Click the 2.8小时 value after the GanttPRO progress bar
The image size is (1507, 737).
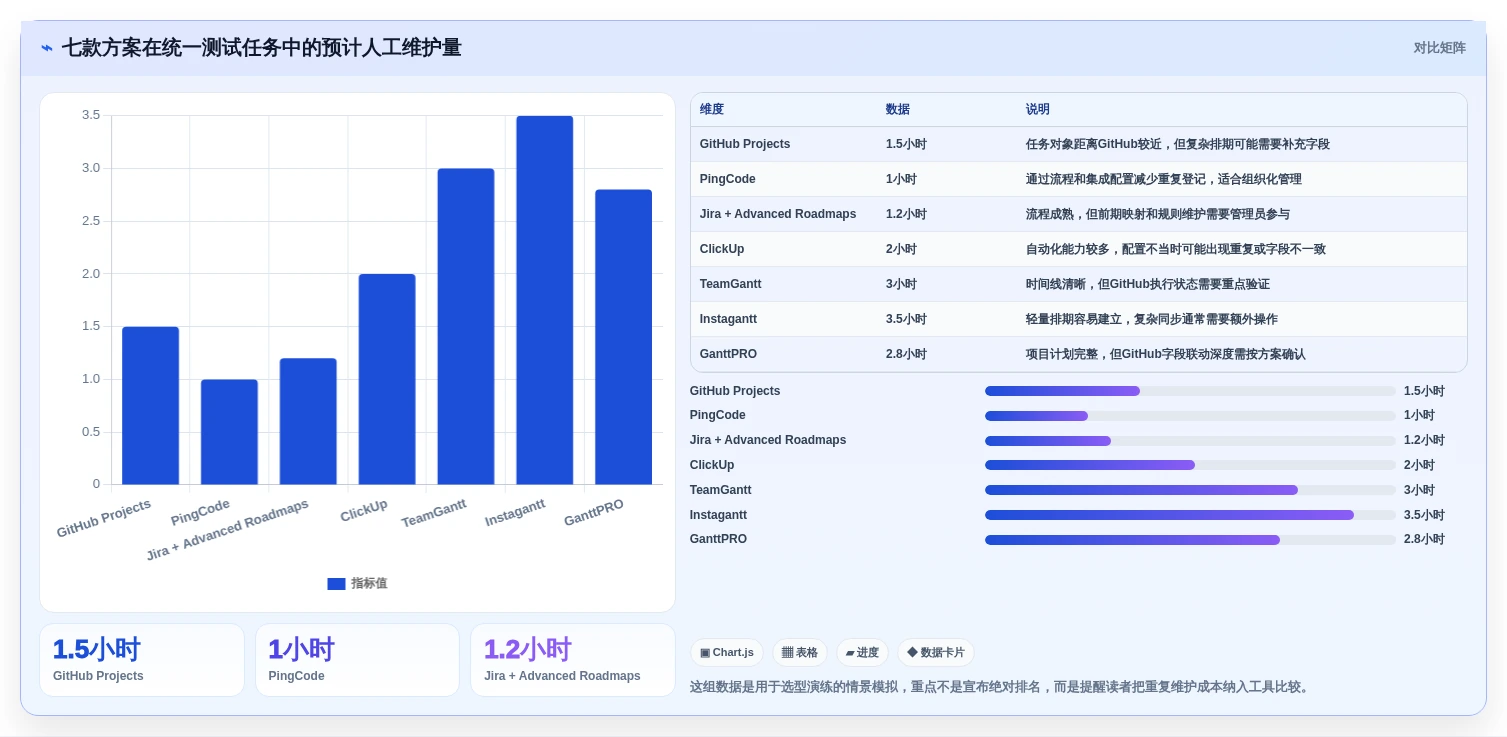point(1424,539)
